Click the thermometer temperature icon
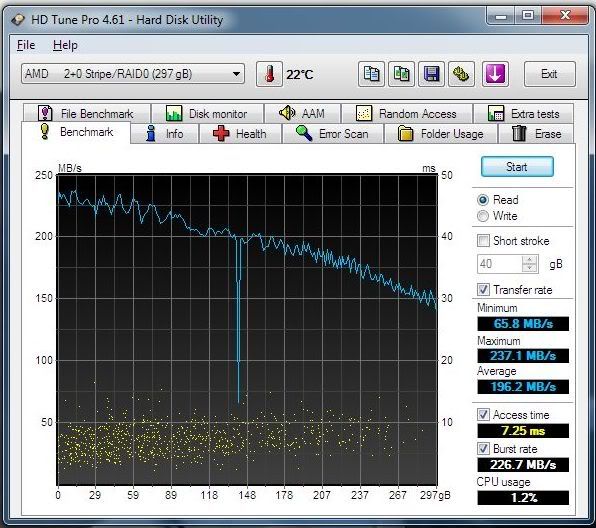Screen dimensions: 596x528 [x=269, y=74]
